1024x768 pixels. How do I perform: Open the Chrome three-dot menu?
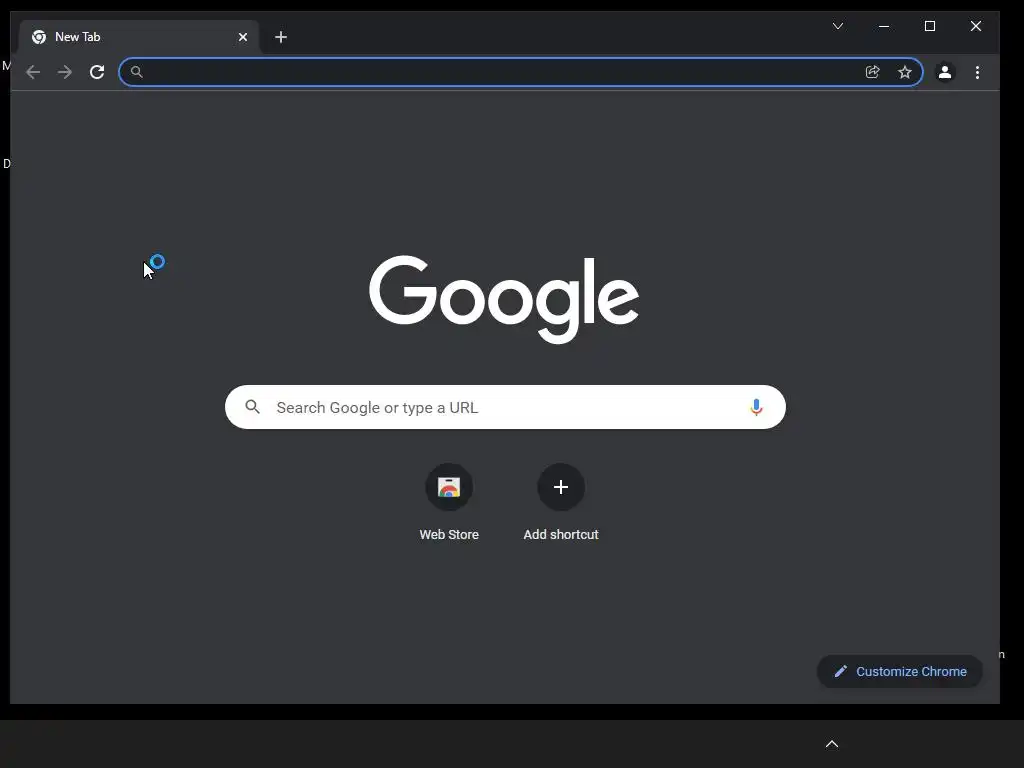pyautogui.click(x=977, y=72)
